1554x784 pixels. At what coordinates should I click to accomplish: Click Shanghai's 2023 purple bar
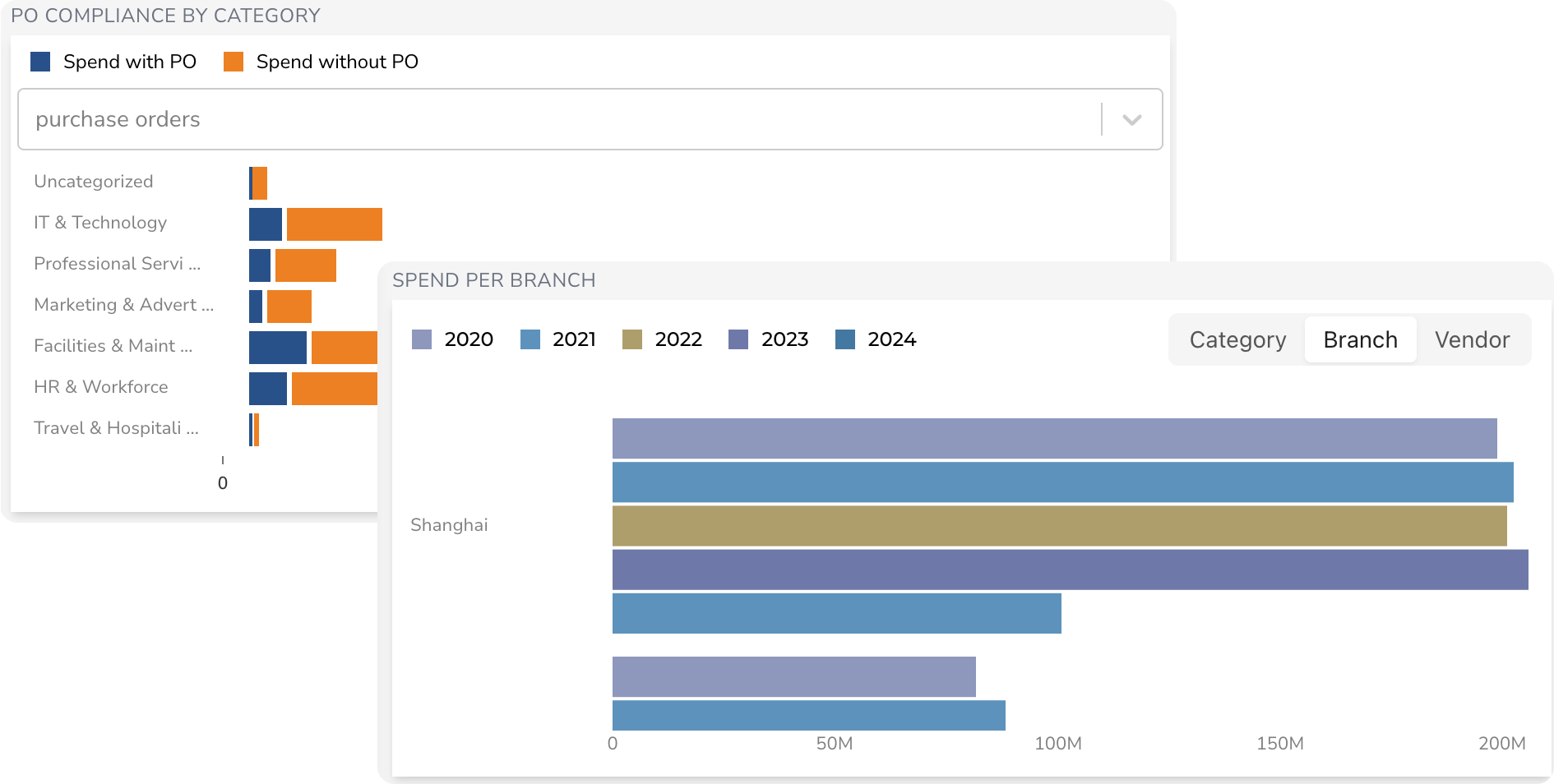pyautogui.click(x=1071, y=570)
